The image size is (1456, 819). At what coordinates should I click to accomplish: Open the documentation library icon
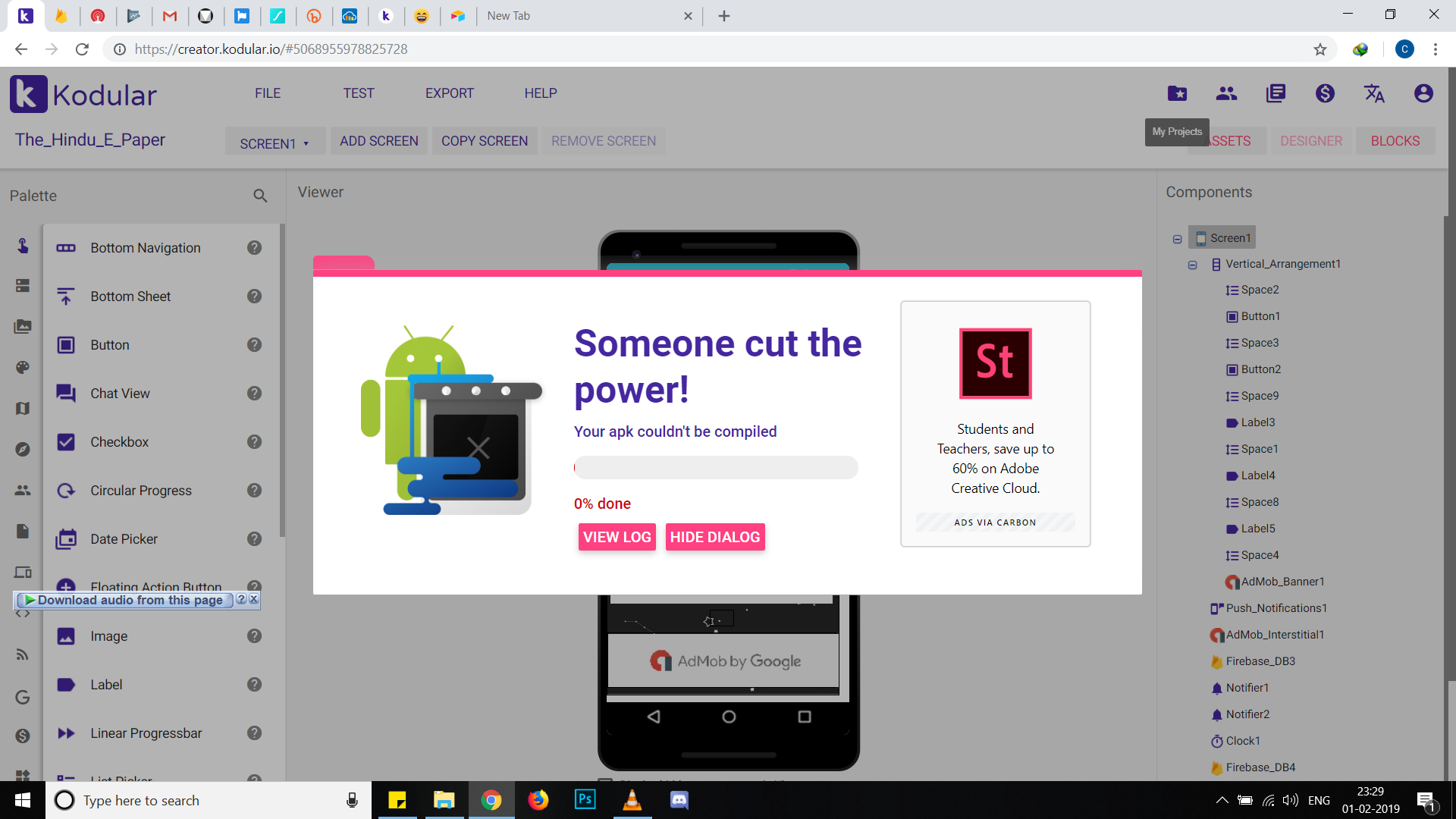coord(1276,93)
